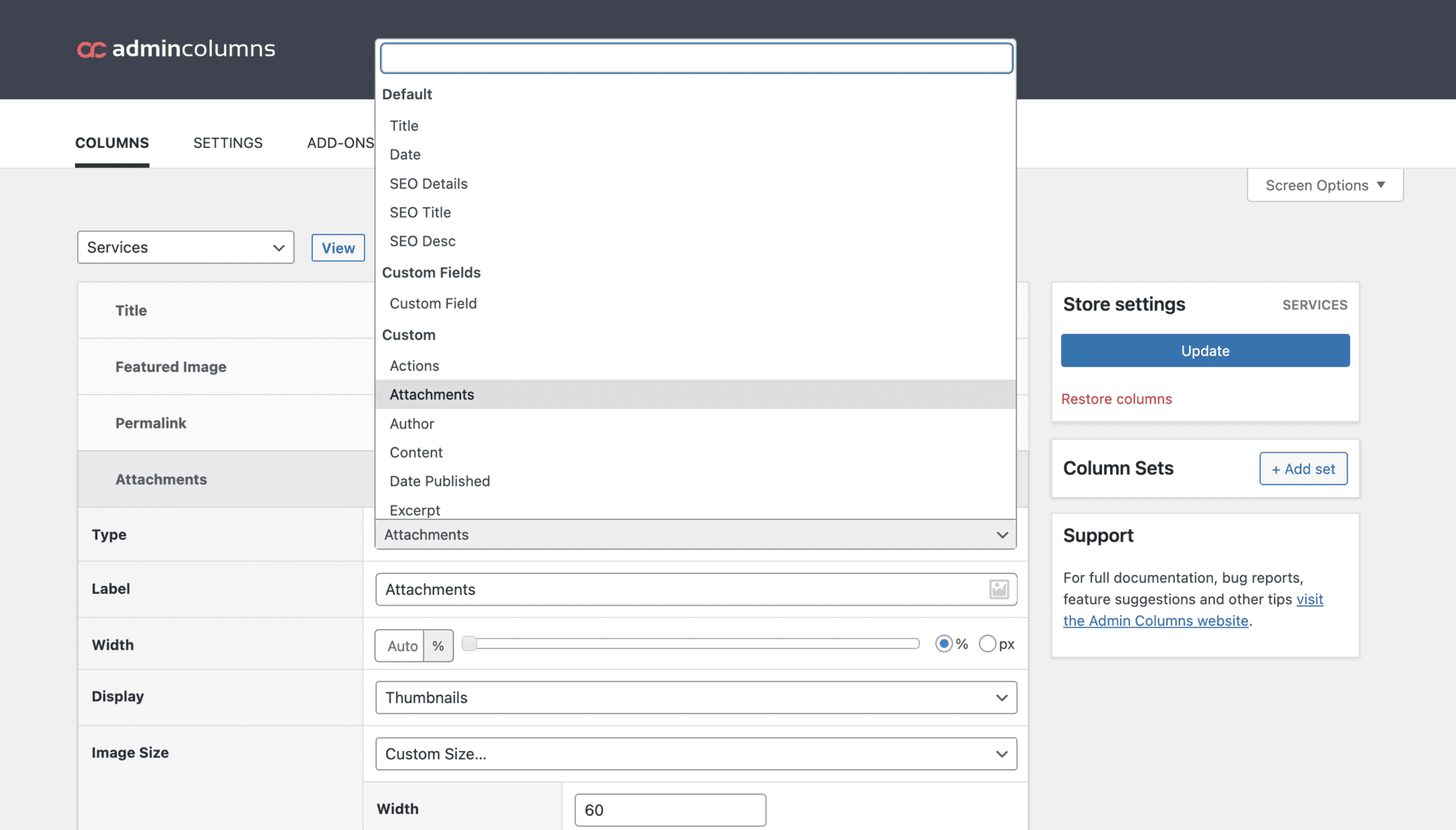This screenshot has width=1456, height=830.
Task: Choose Author column type
Action: pyautogui.click(x=695, y=423)
